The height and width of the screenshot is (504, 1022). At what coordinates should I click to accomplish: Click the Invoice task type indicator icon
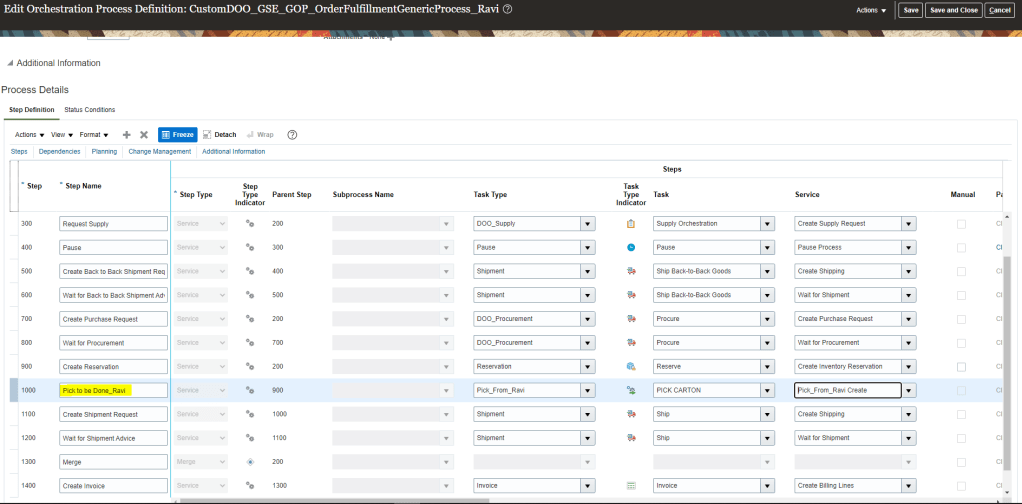[631, 485]
